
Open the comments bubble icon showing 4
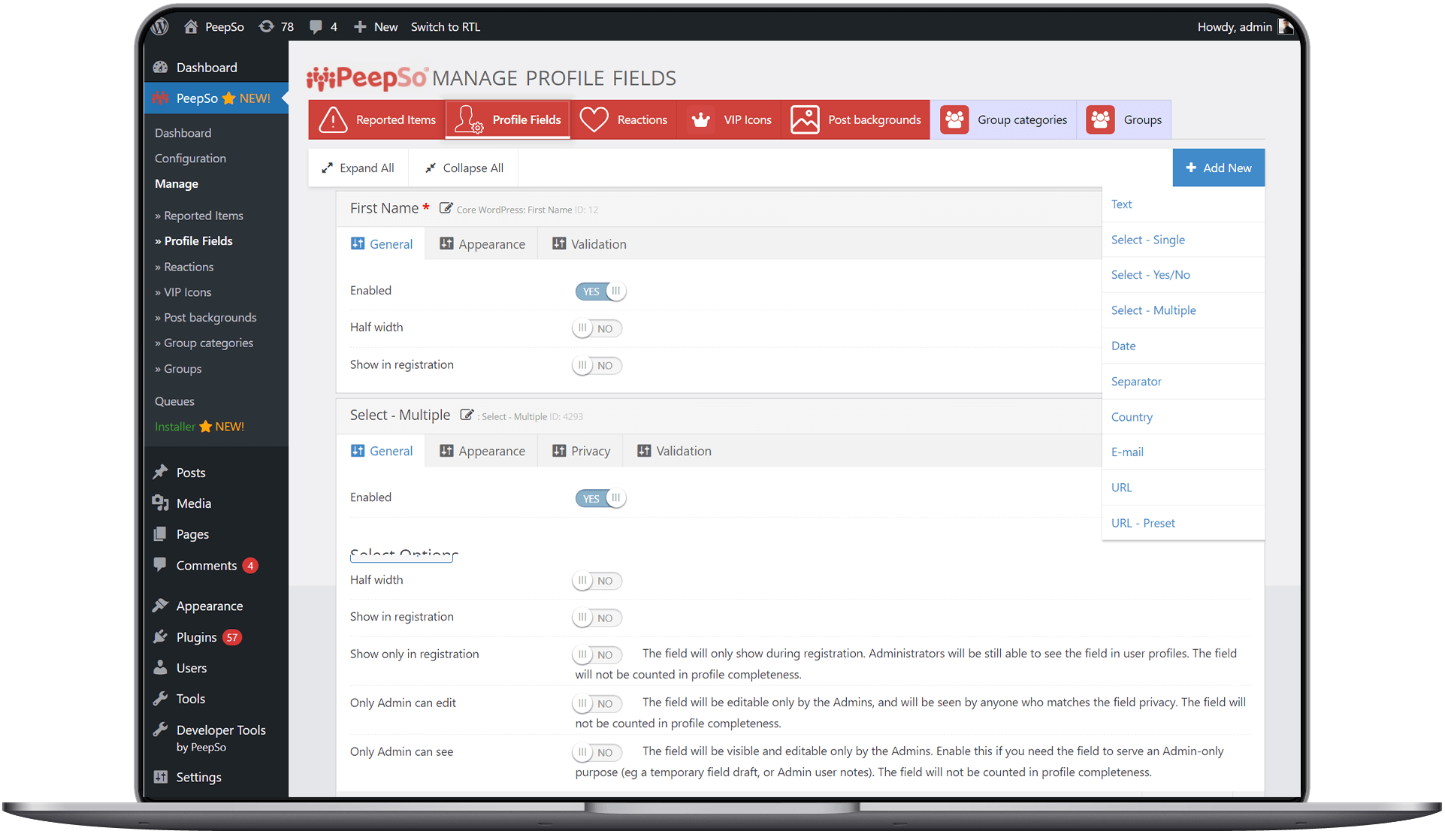[316, 27]
